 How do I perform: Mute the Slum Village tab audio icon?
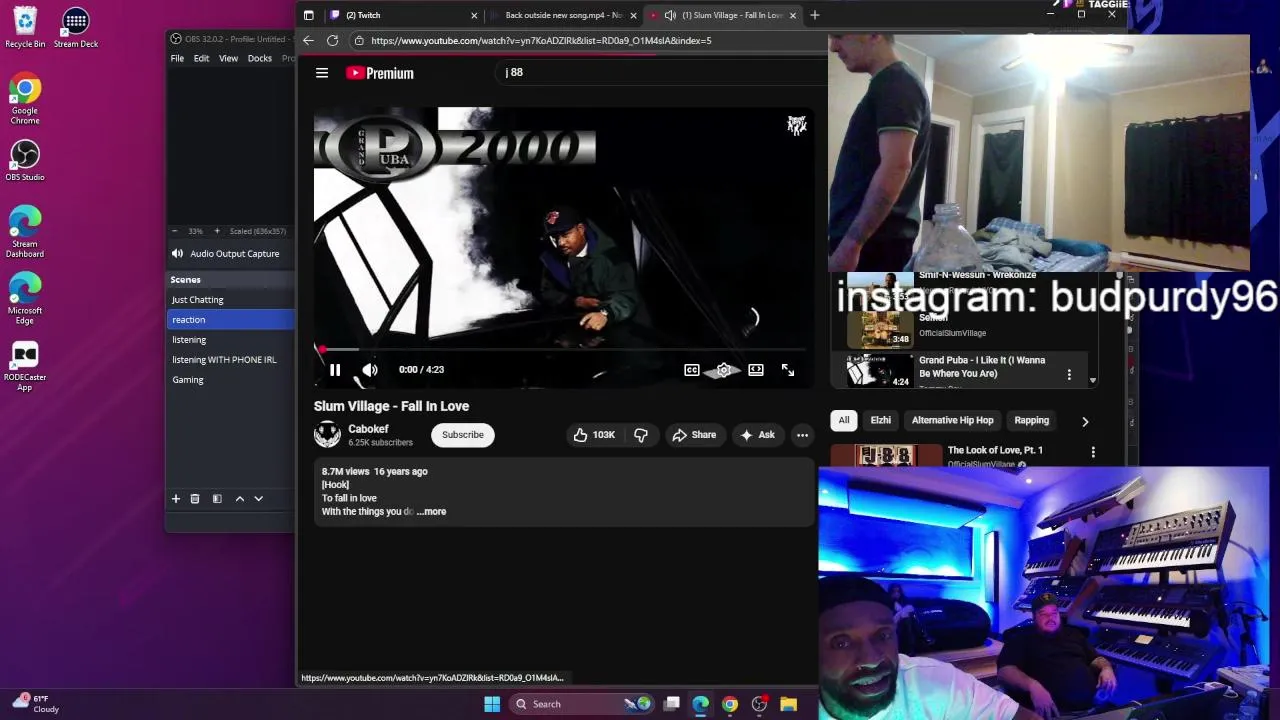(670, 15)
